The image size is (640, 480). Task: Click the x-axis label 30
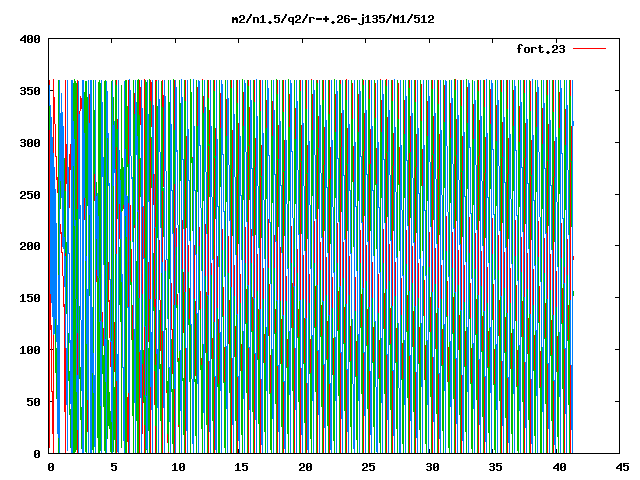point(432,467)
